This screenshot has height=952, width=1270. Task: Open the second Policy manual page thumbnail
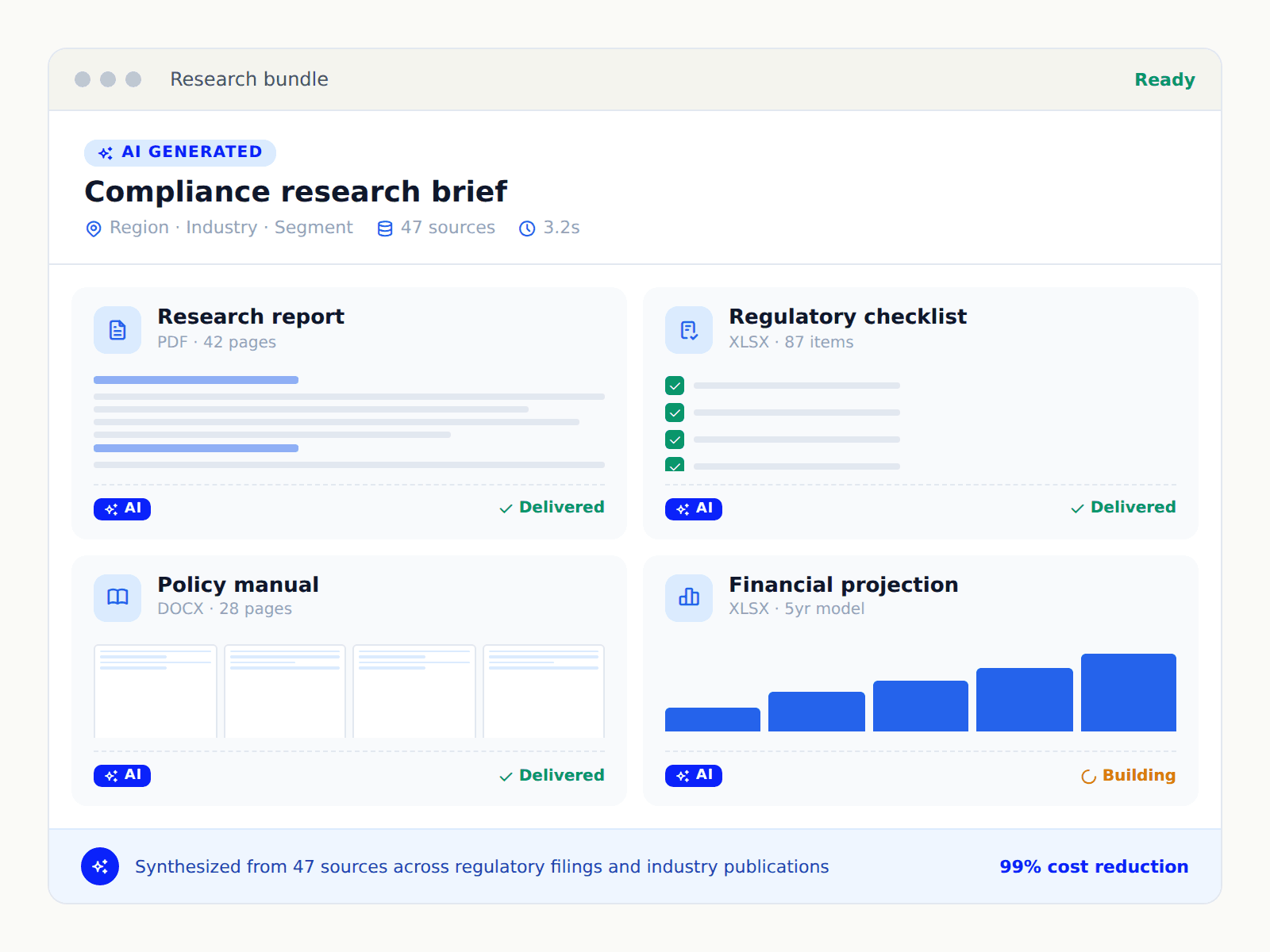coord(285,691)
